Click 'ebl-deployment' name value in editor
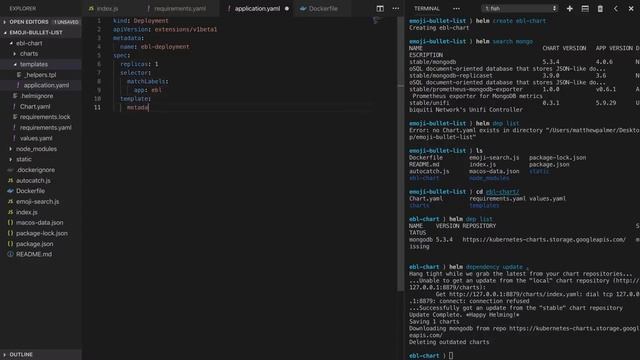Viewport: 640px width, 360px height. [x=165, y=47]
